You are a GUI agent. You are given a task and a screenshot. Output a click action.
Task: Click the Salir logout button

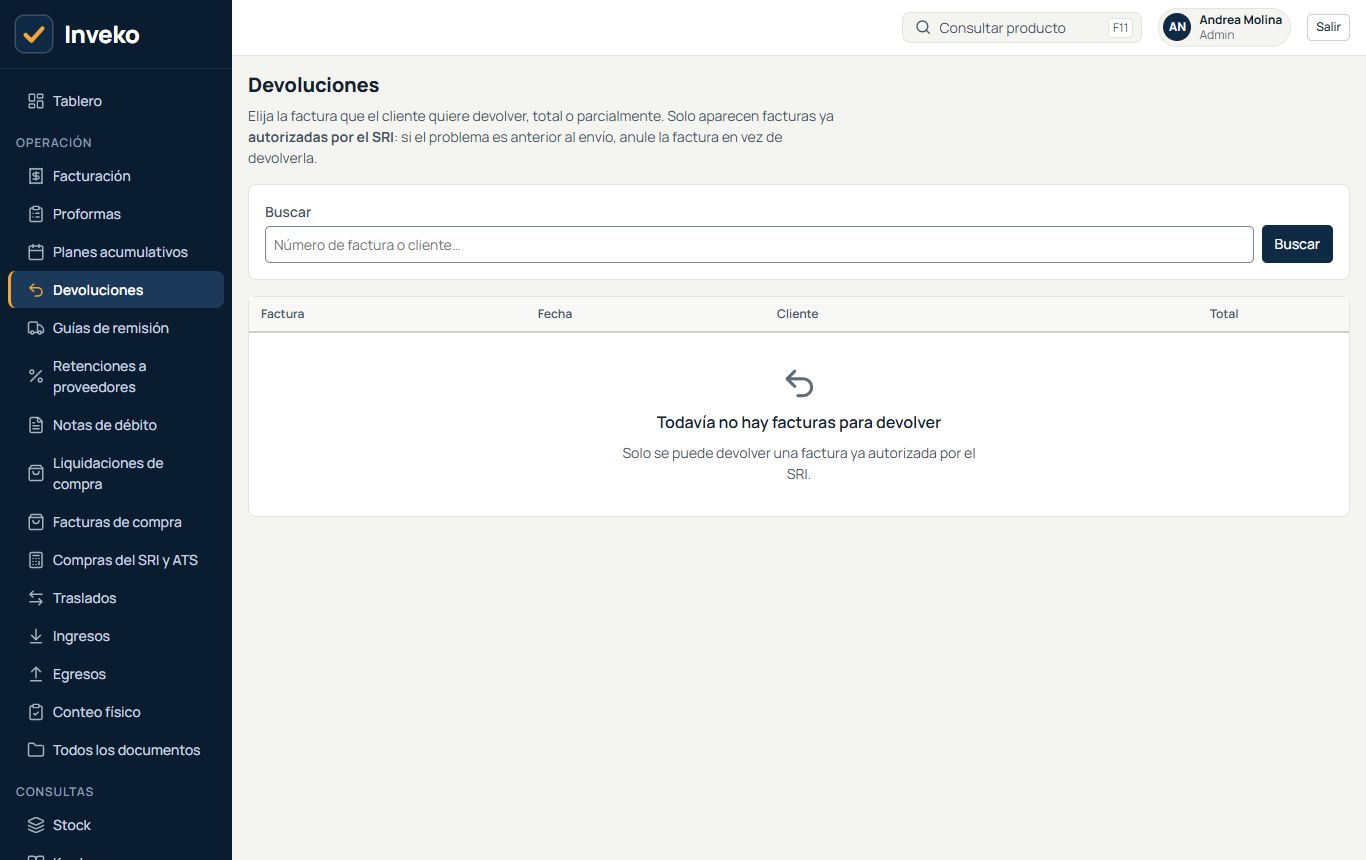[1328, 27]
